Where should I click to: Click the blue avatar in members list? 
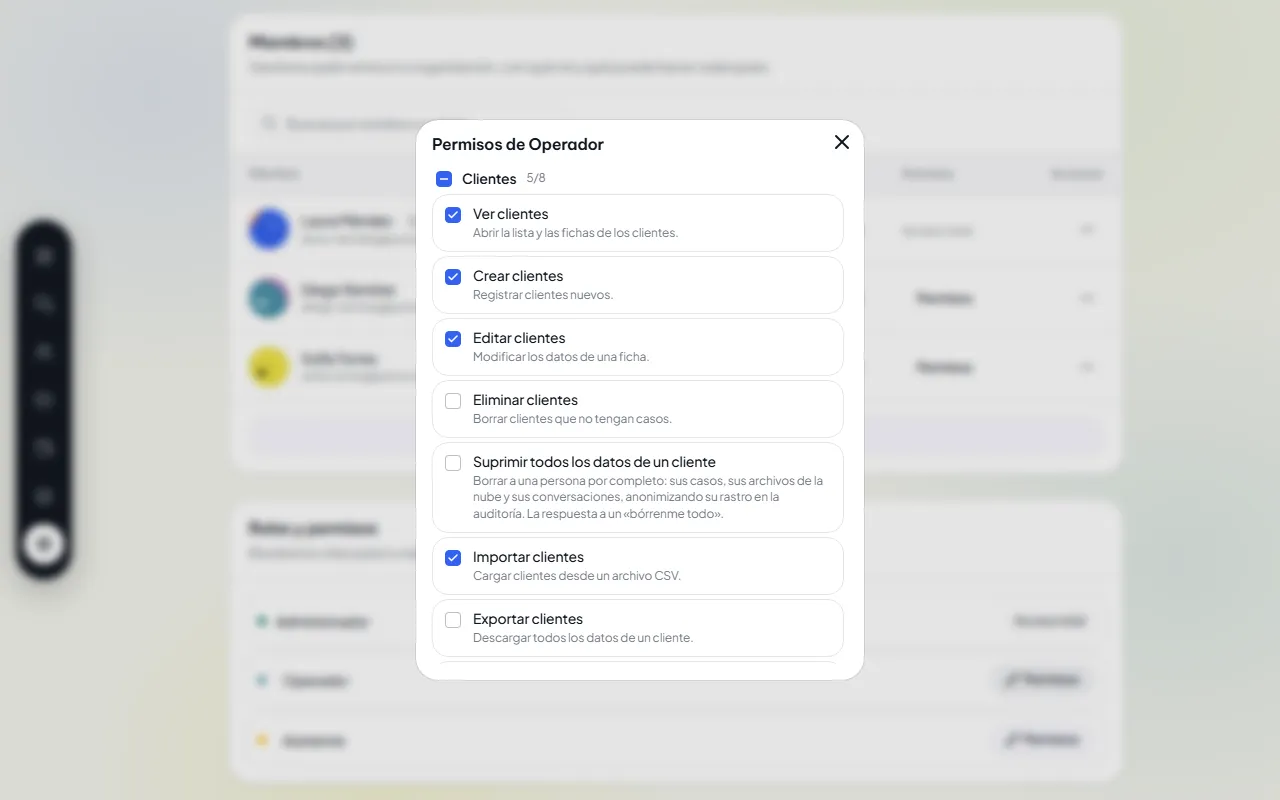point(269,229)
